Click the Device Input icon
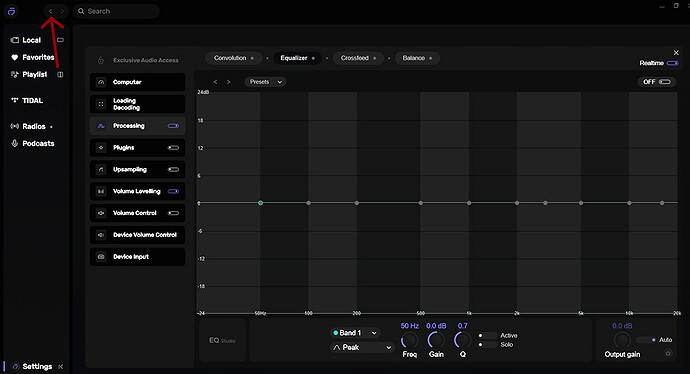The image size is (690, 374). click(x=101, y=257)
